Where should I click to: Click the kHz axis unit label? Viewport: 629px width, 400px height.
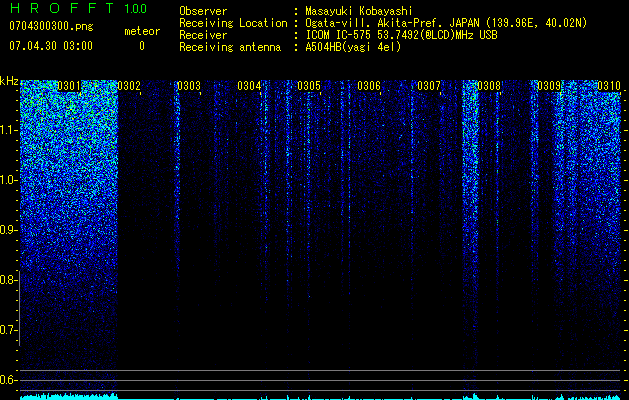pyautogui.click(x=9, y=81)
